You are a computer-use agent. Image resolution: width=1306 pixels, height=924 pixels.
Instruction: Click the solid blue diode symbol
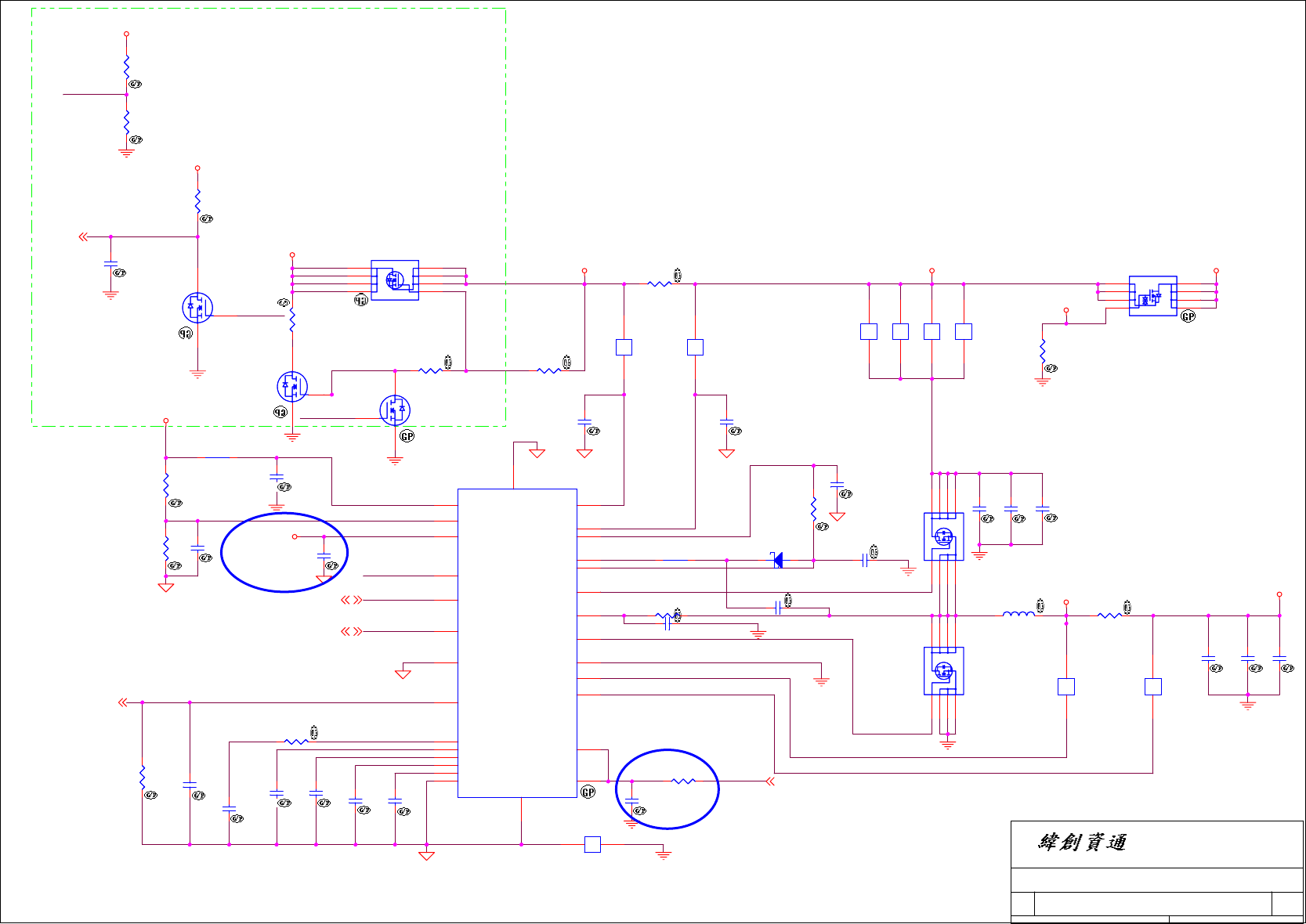[x=777, y=560]
